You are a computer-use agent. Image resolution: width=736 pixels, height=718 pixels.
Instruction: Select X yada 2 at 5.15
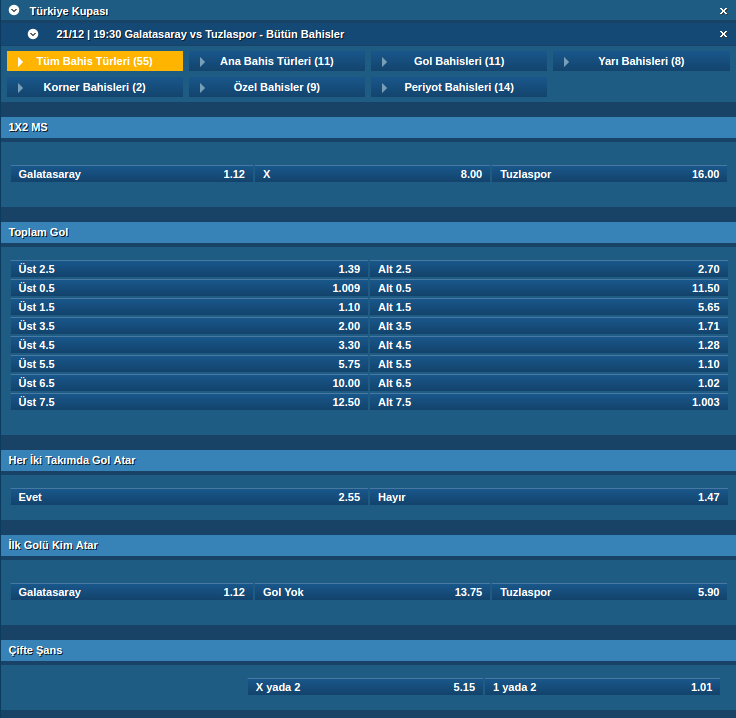365,687
